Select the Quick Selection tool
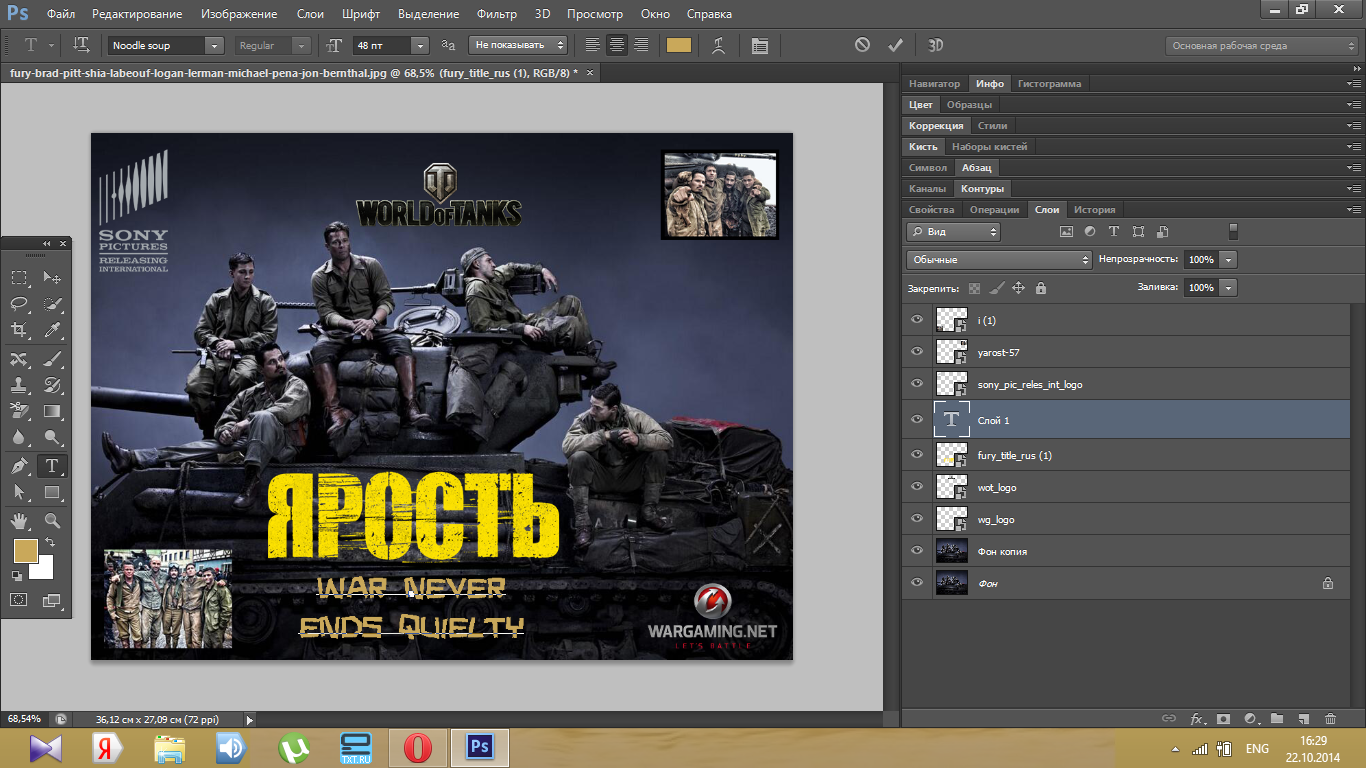 (53, 303)
